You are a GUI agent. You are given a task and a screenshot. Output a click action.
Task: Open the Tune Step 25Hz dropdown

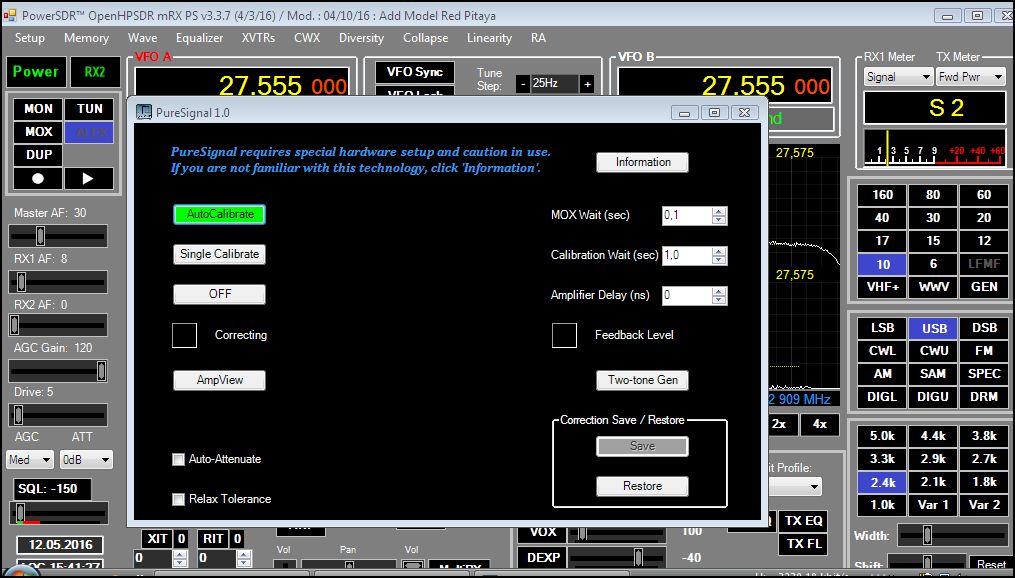[x=554, y=84]
